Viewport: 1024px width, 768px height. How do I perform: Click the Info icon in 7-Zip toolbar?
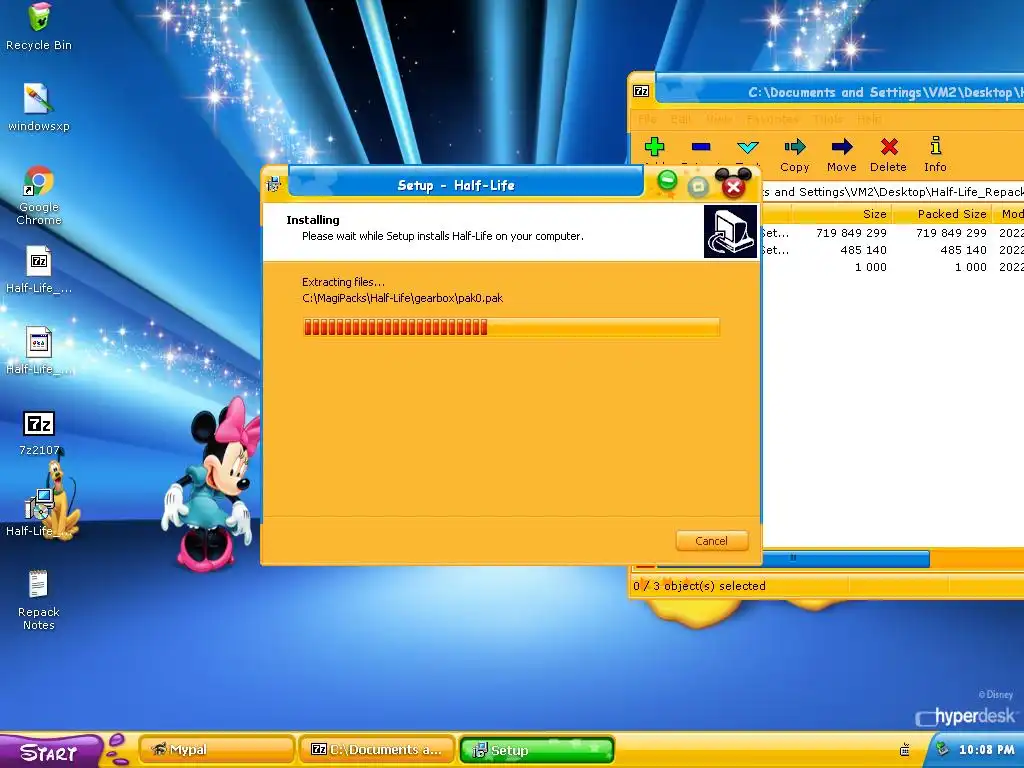[x=935, y=146]
